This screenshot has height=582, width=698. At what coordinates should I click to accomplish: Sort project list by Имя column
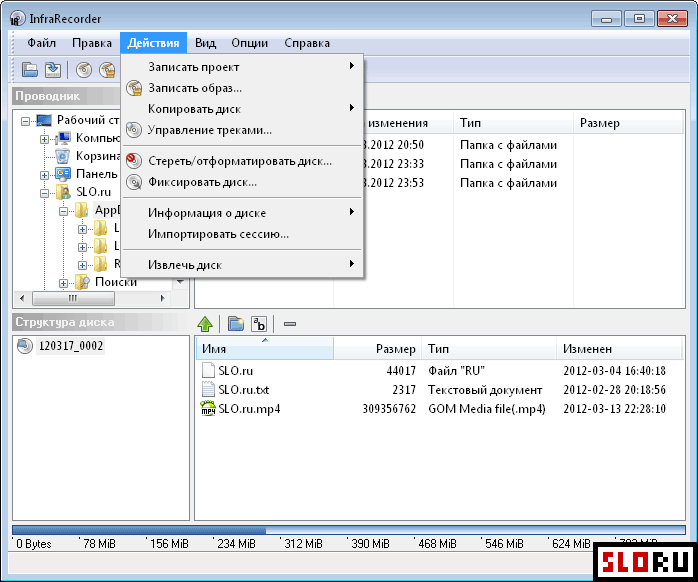pyautogui.click(x=264, y=349)
